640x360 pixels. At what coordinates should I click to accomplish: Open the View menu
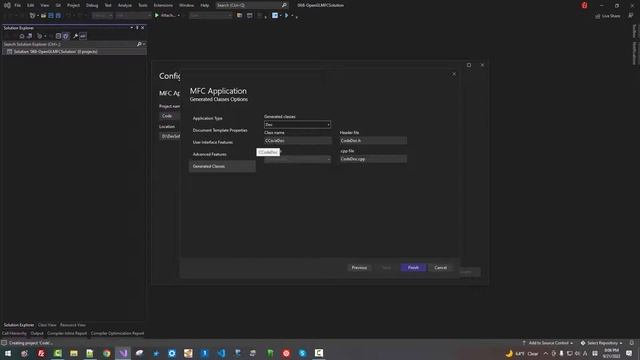click(x=44, y=5)
